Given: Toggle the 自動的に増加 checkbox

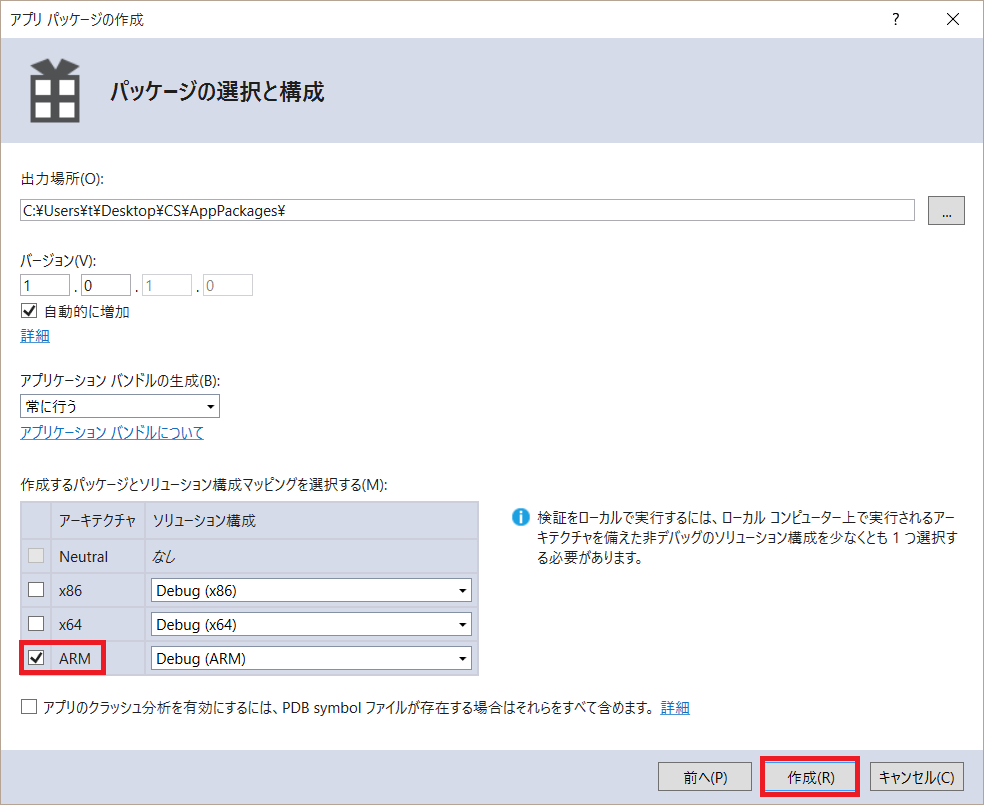Looking at the screenshot, I should pos(29,311).
